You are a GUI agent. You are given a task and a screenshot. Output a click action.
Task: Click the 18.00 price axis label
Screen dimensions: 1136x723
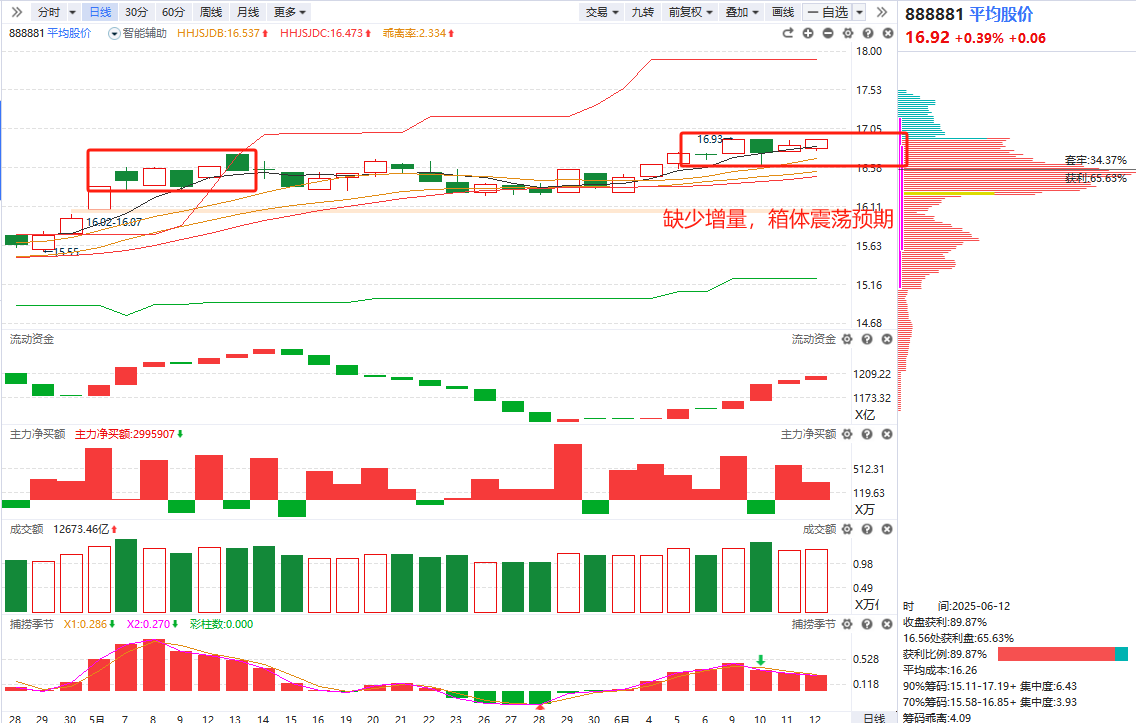(869, 51)
